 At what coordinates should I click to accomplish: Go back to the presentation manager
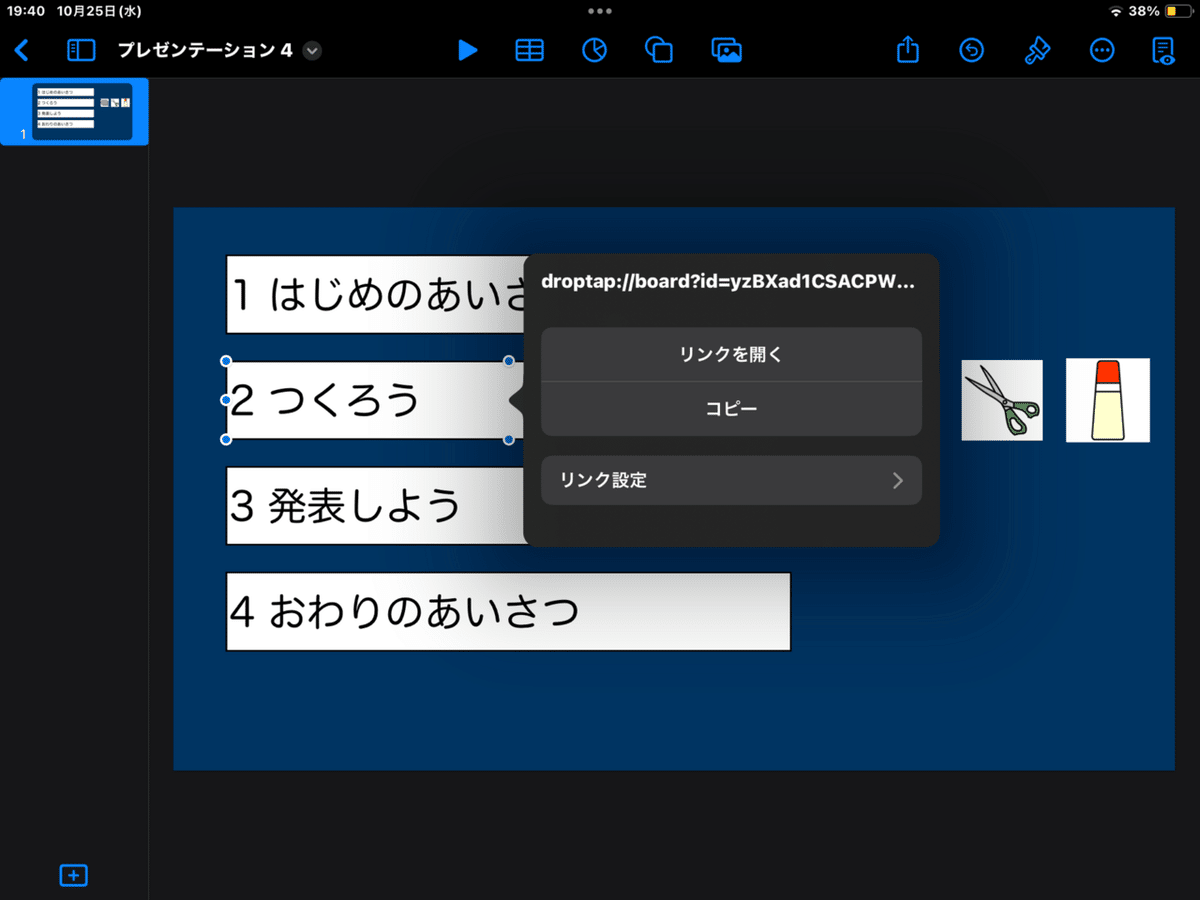coord(22,50)
